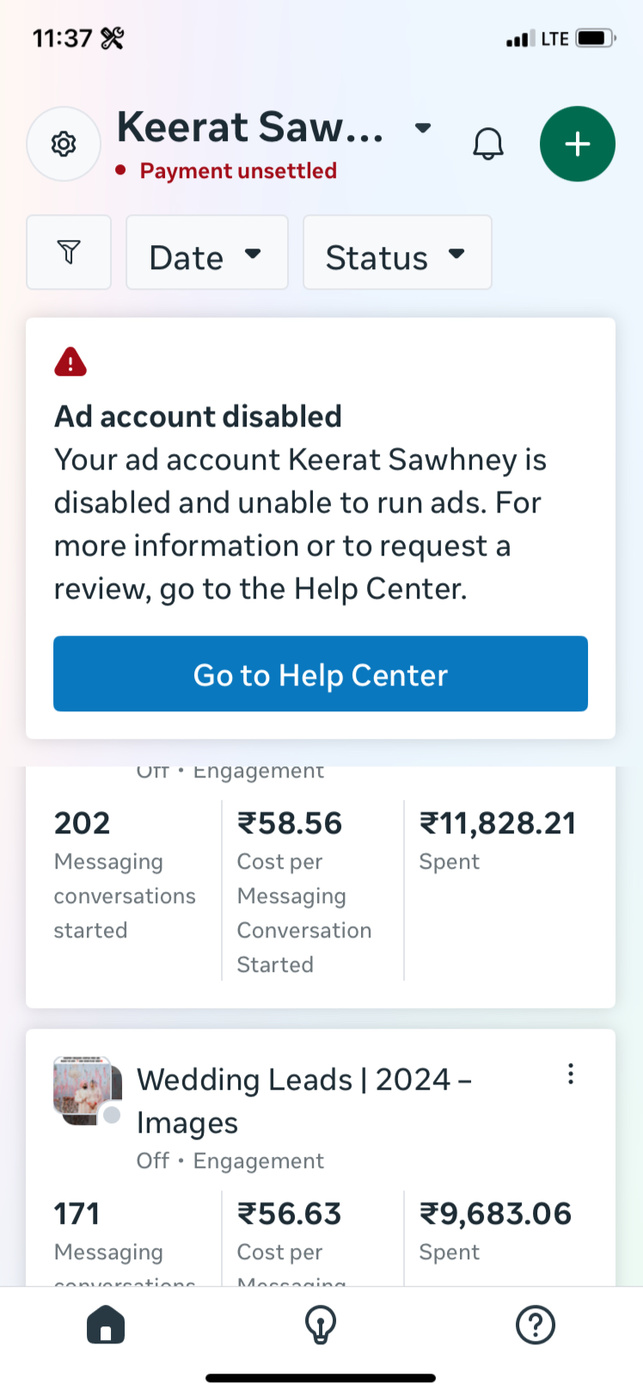
Task: Tap the Payment unsettled status text
Action: click(238, 171)
